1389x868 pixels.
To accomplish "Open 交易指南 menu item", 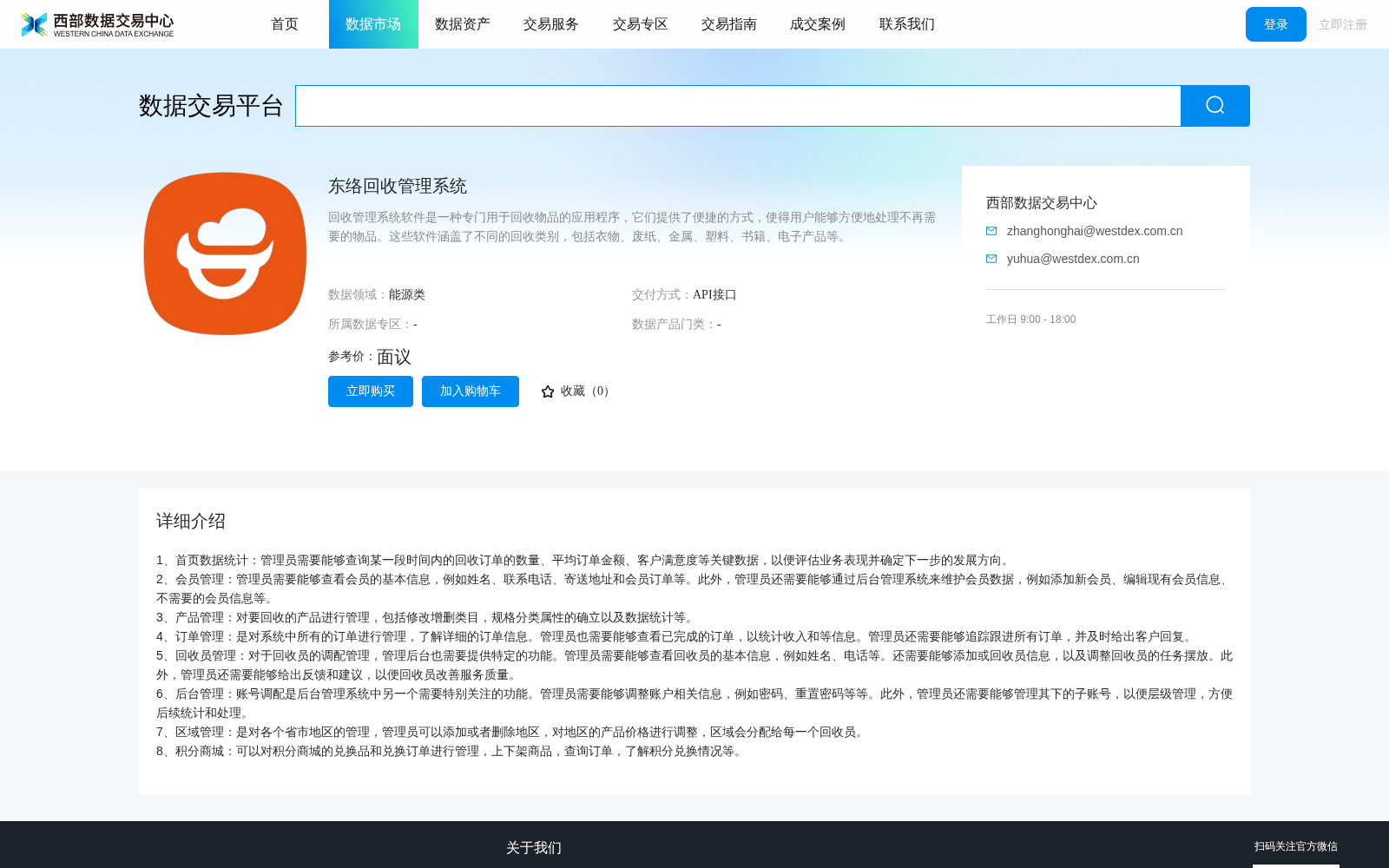I will pyautogui.click(x=729, y=24).
